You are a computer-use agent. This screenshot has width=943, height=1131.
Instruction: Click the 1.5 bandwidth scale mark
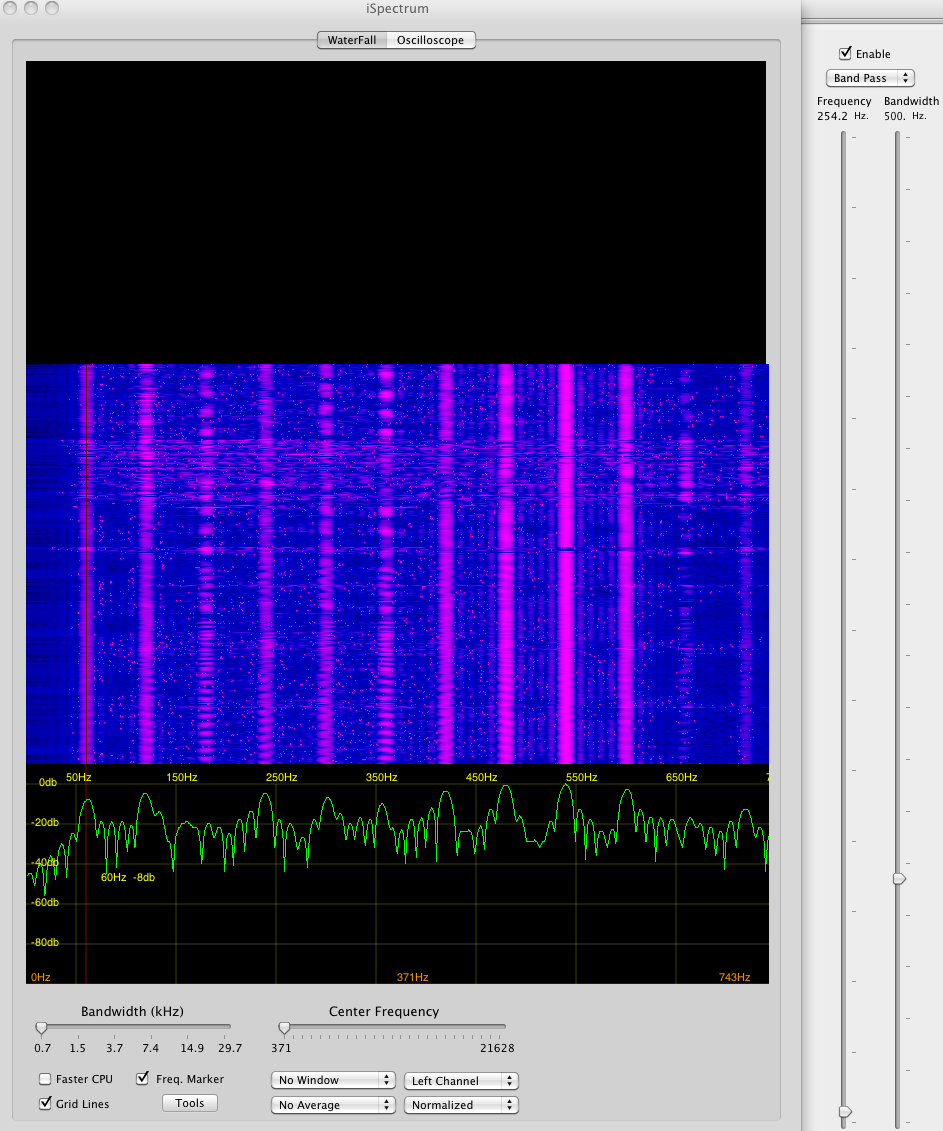click(77, 1048)
